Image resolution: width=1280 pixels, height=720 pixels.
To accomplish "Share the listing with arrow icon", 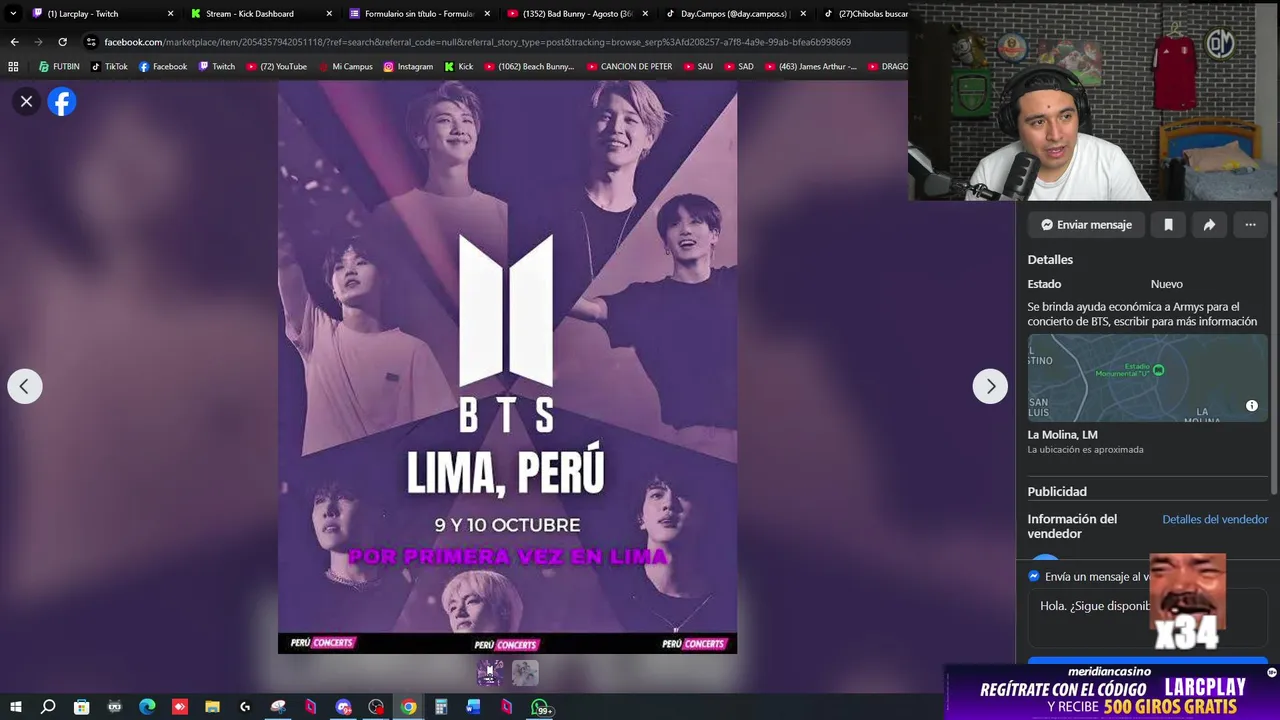I will 1209,225.
